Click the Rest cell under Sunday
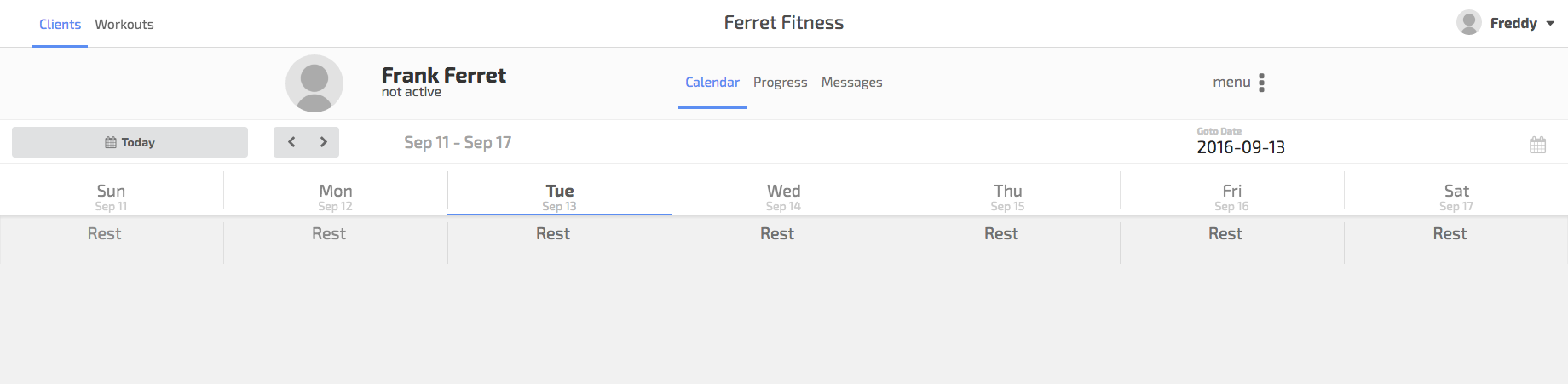This screenshot has height=384, width=1568. (105, 234)
